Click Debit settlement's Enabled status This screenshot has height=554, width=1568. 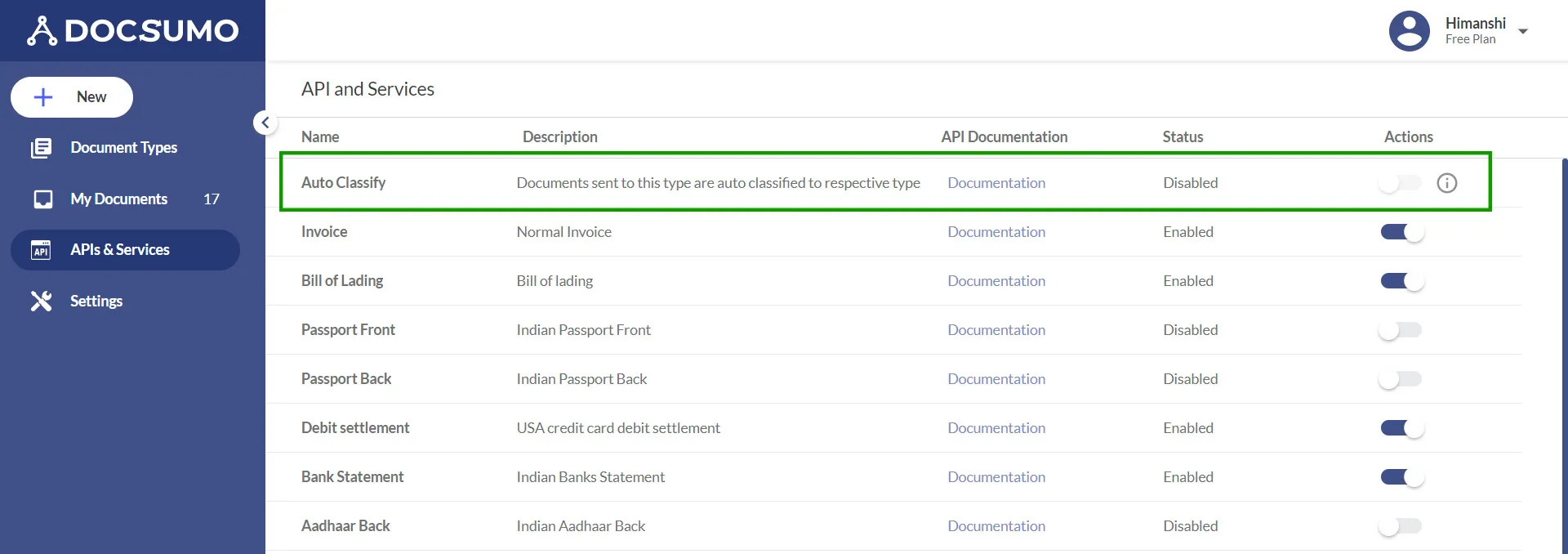click(1188, 428)
